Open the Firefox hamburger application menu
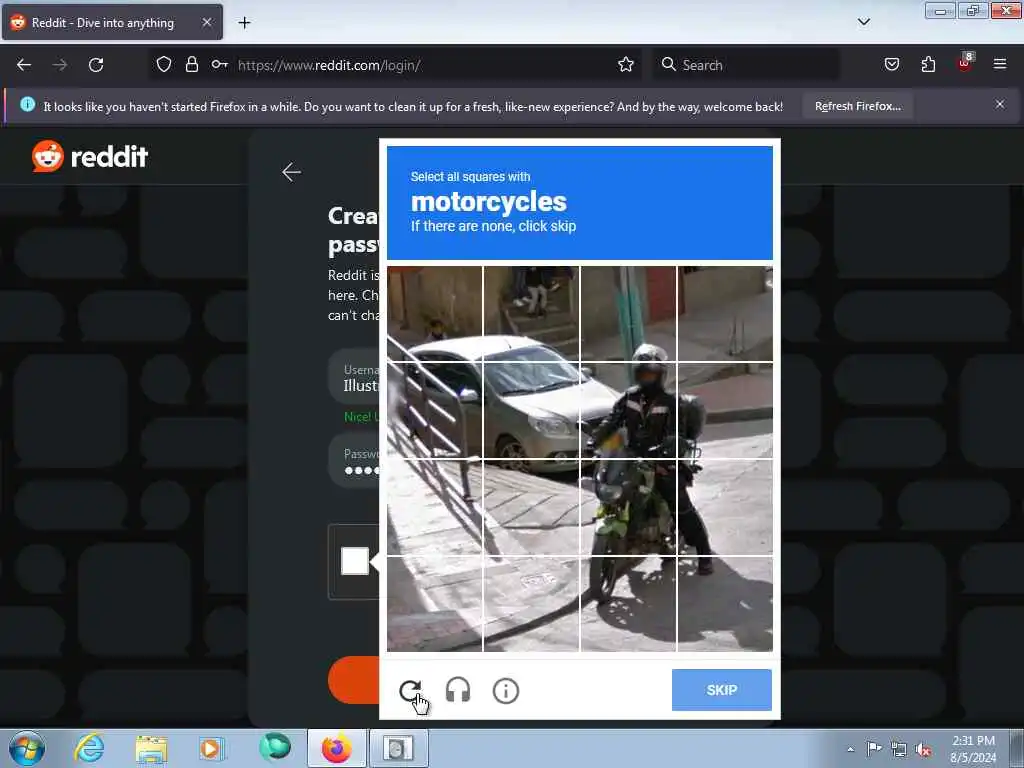This screenshot has height=768, width=1024. 1000,65
